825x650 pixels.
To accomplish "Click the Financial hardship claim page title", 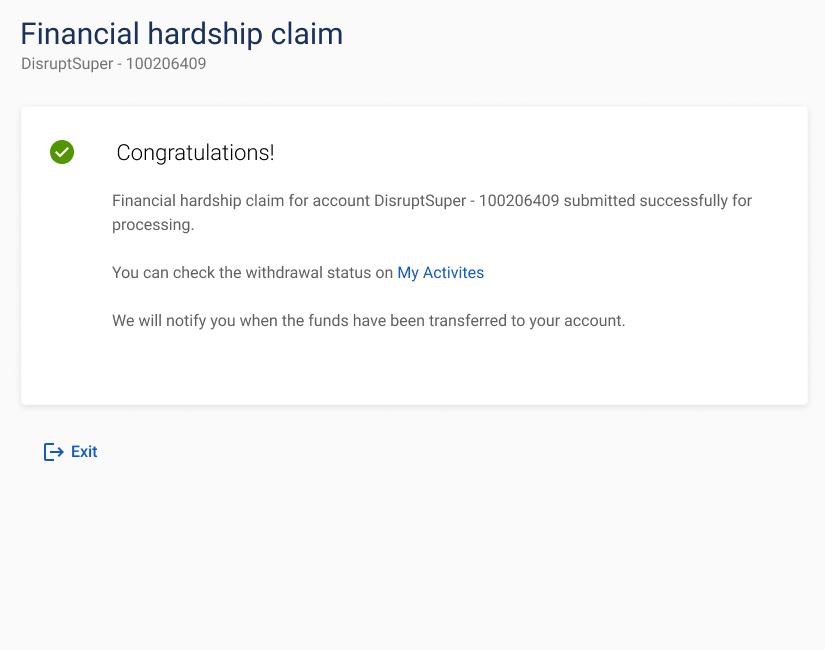I will 182,34.
